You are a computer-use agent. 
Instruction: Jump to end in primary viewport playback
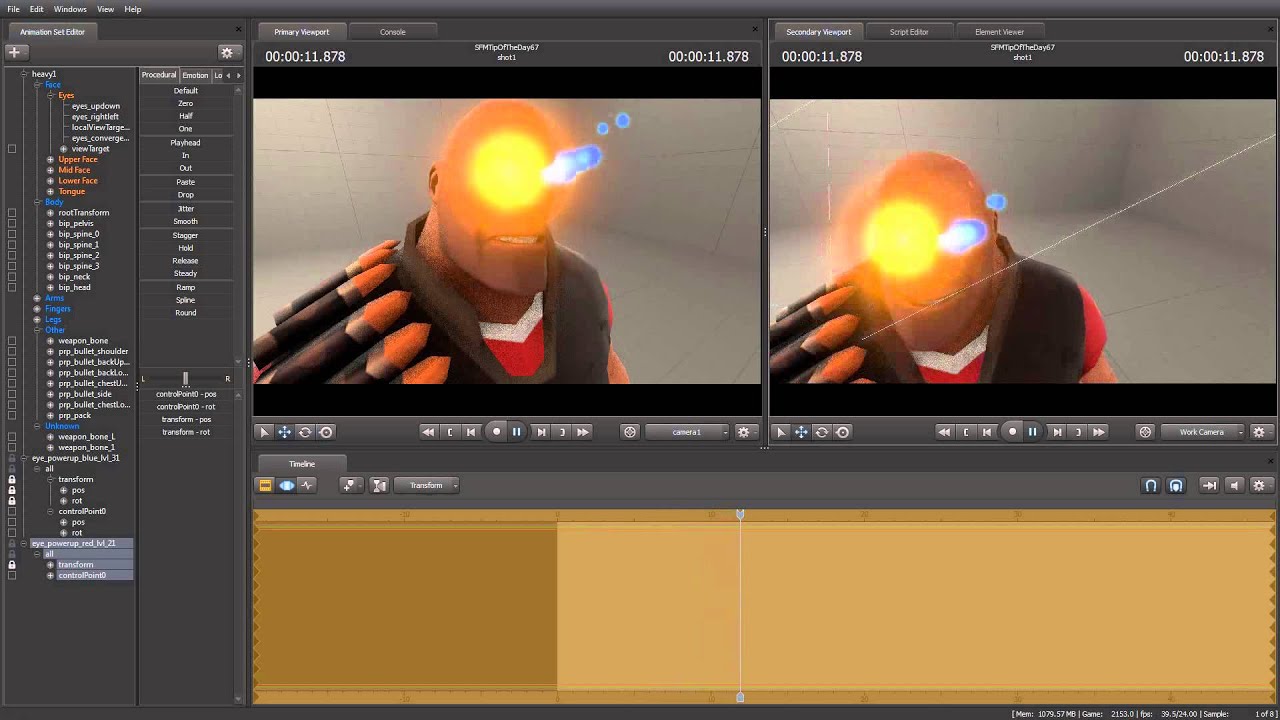click(583, 432)
